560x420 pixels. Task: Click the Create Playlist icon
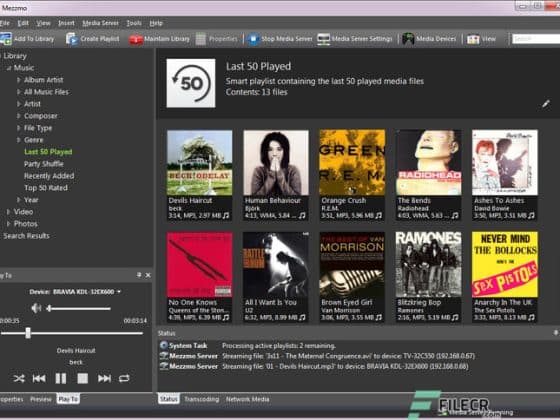pyautogui.click(x=72, y=39)
